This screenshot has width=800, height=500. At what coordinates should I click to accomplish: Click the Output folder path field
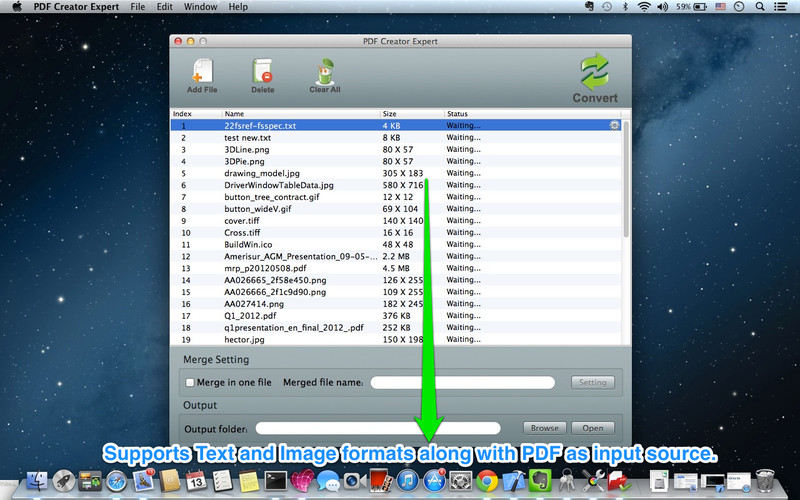click(x=378, y=428)
